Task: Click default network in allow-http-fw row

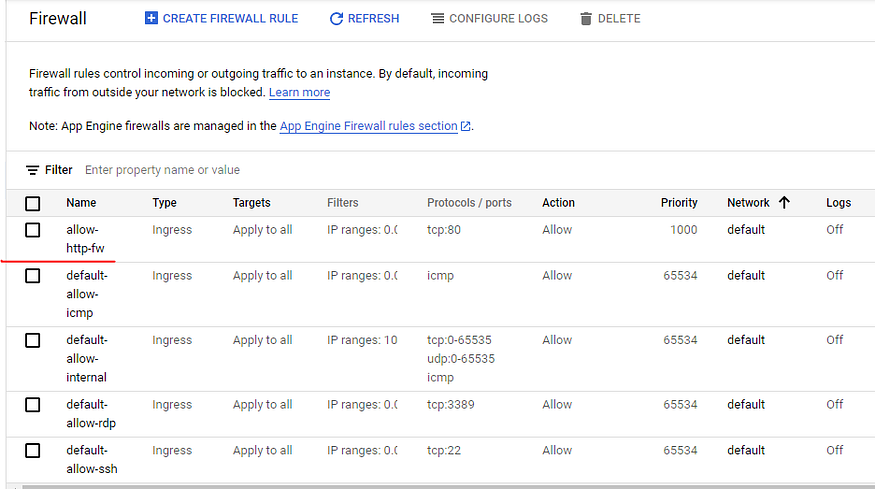Action: pyautogui.click(x=746, y=229)
